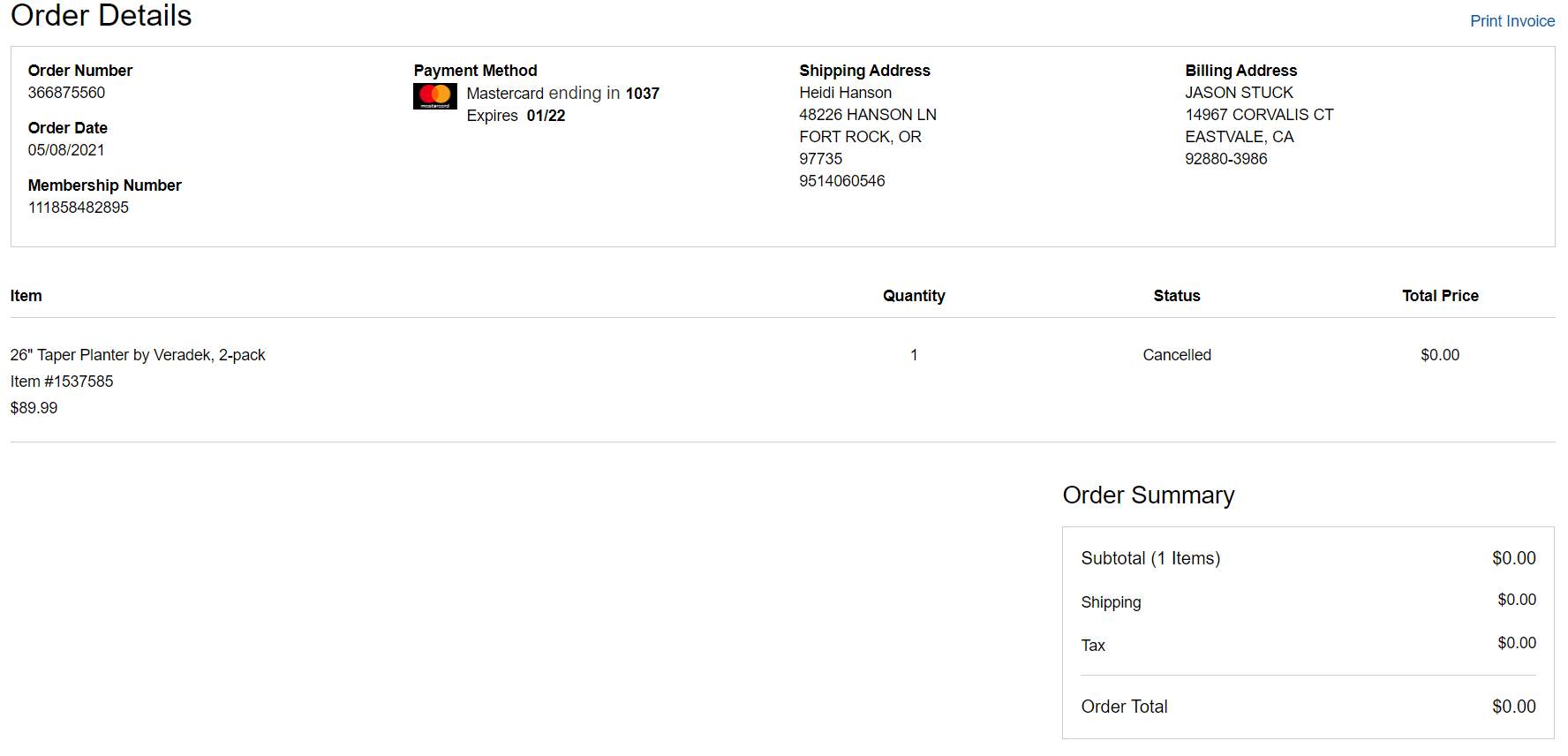Click the Order Summary heading
Image resolution: width=1568 pixels, height=756 pixels.
coord(1148,495)
